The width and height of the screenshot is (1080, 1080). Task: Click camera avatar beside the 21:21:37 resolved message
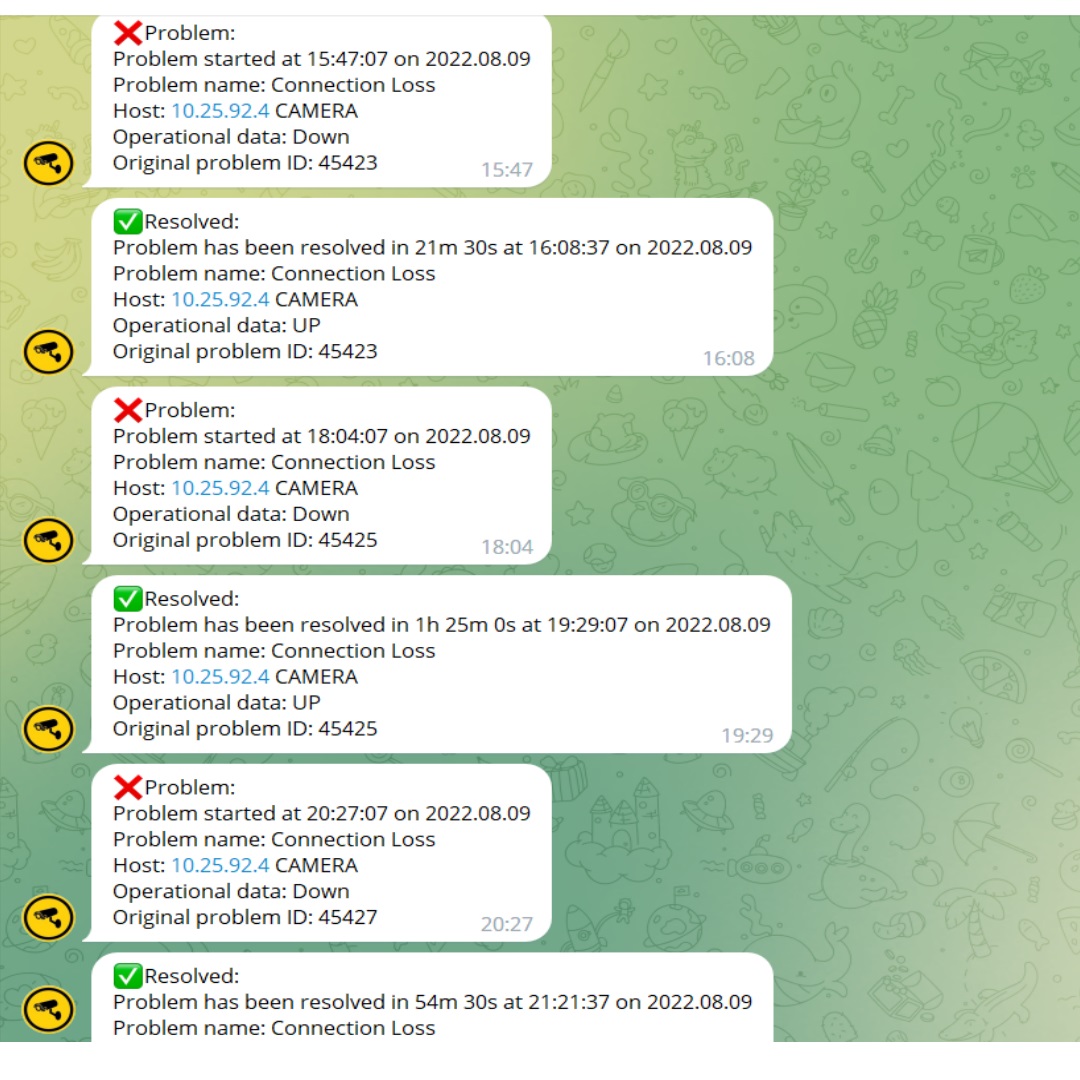pyautogui.click(x=48, y=1010)
